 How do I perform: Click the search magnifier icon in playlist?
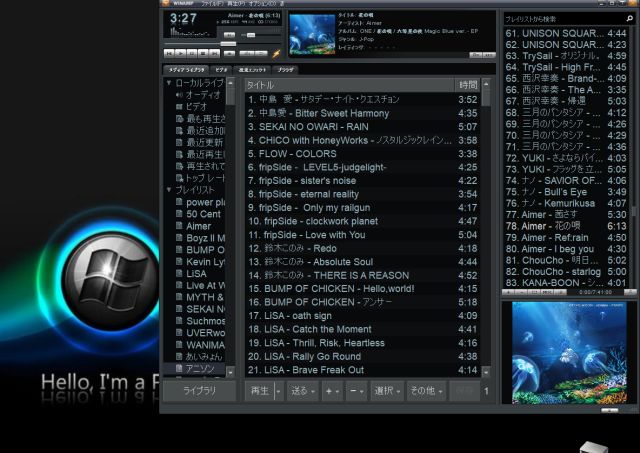tap(629, 18)
